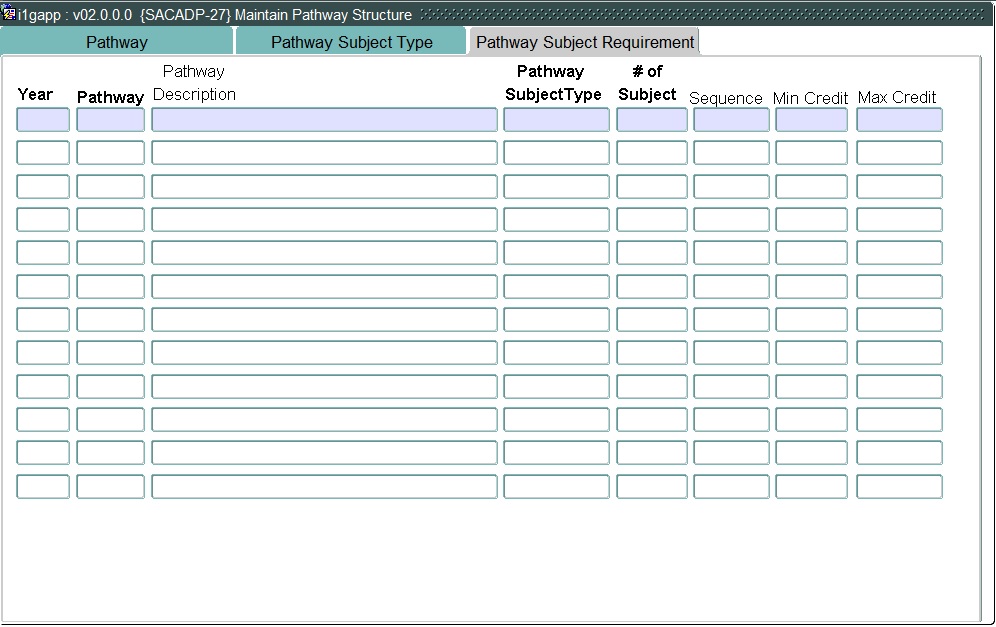Click the i1gapp title bar application icon
The height and width of the screenshot is (627, 996).
(x=9, y=14)
